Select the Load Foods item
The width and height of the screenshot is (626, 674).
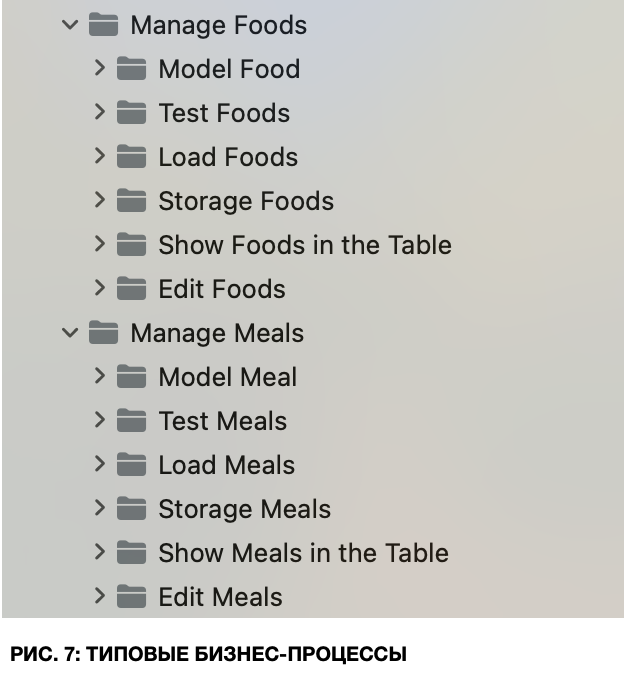(x=228, y=157)
